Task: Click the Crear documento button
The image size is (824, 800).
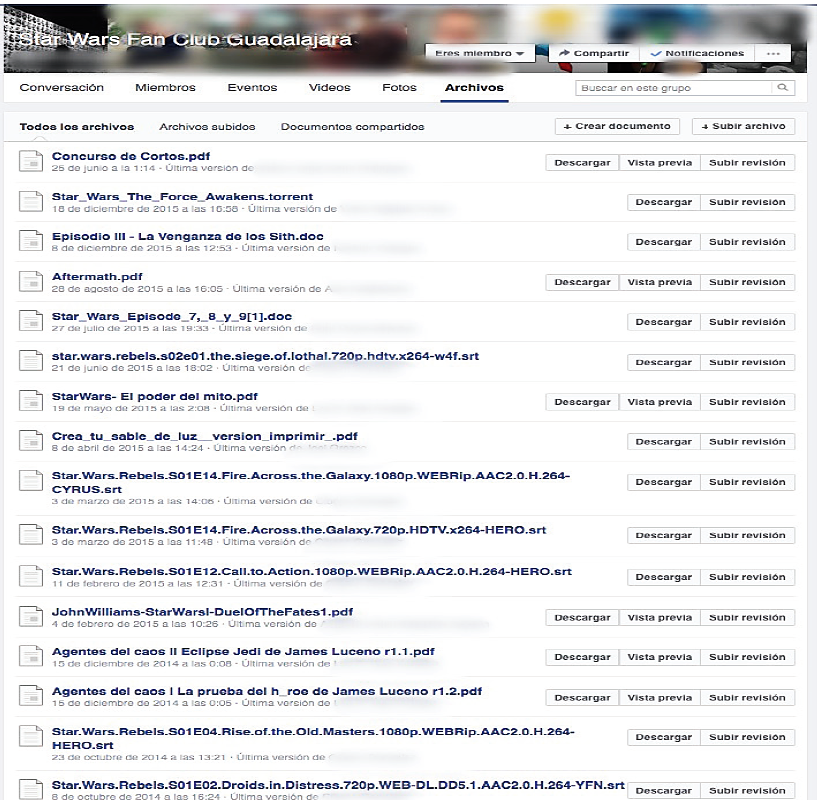Action: pyautogui.click(x=617, y=126)
